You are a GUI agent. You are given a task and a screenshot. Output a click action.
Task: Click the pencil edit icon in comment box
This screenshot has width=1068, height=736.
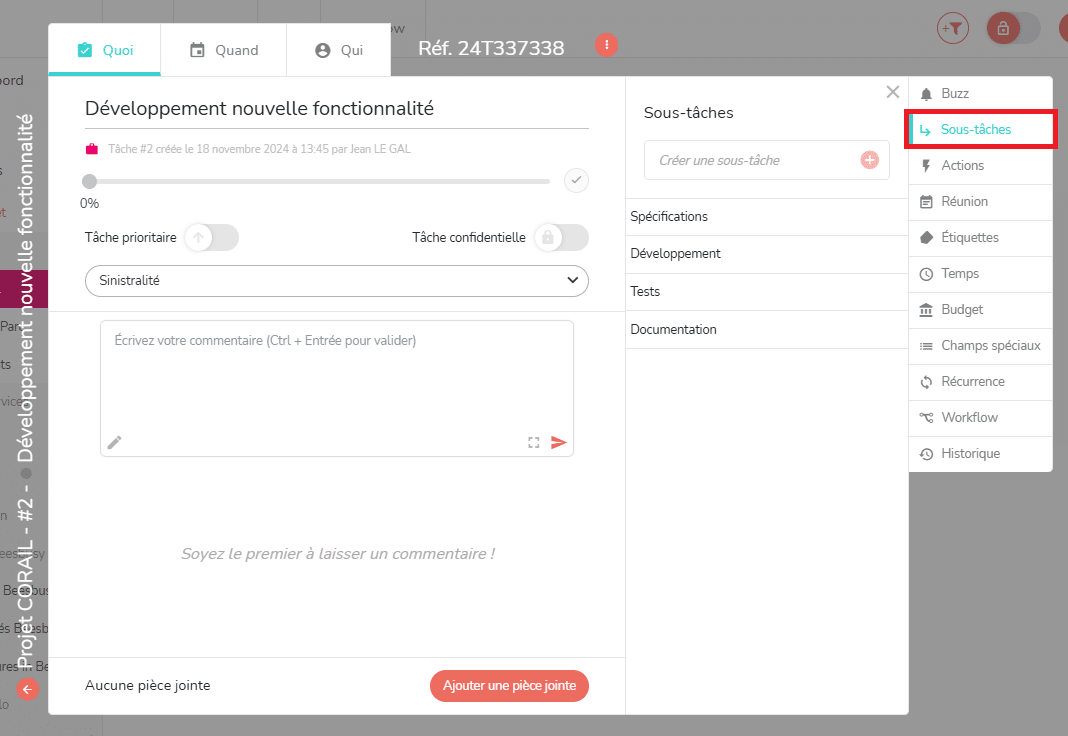point(114,443)
